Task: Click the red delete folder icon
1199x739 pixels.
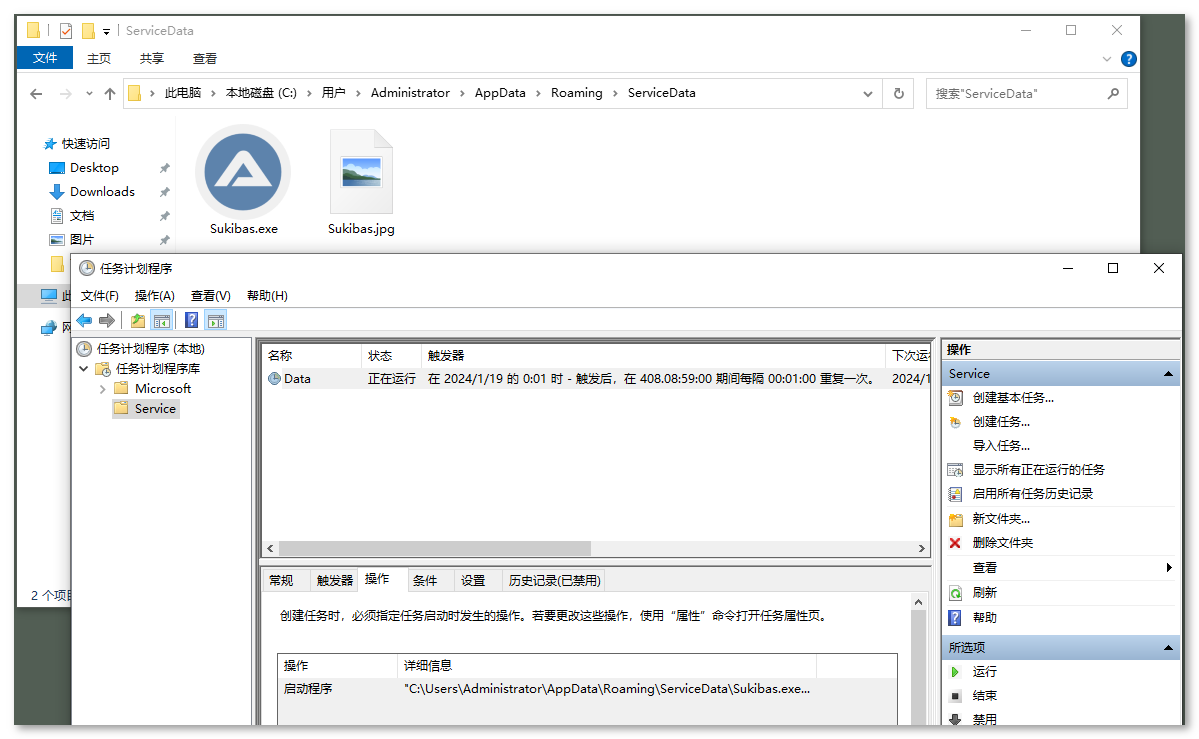Action: click(x=955, y=543)
